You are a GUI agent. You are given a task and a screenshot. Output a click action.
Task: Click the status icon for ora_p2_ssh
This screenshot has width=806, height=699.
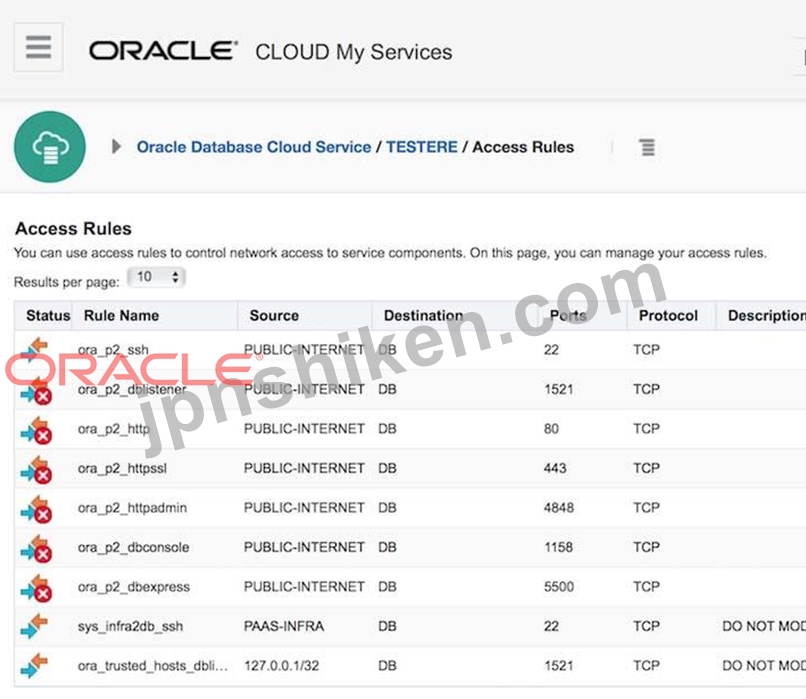(x=34, y=350)
